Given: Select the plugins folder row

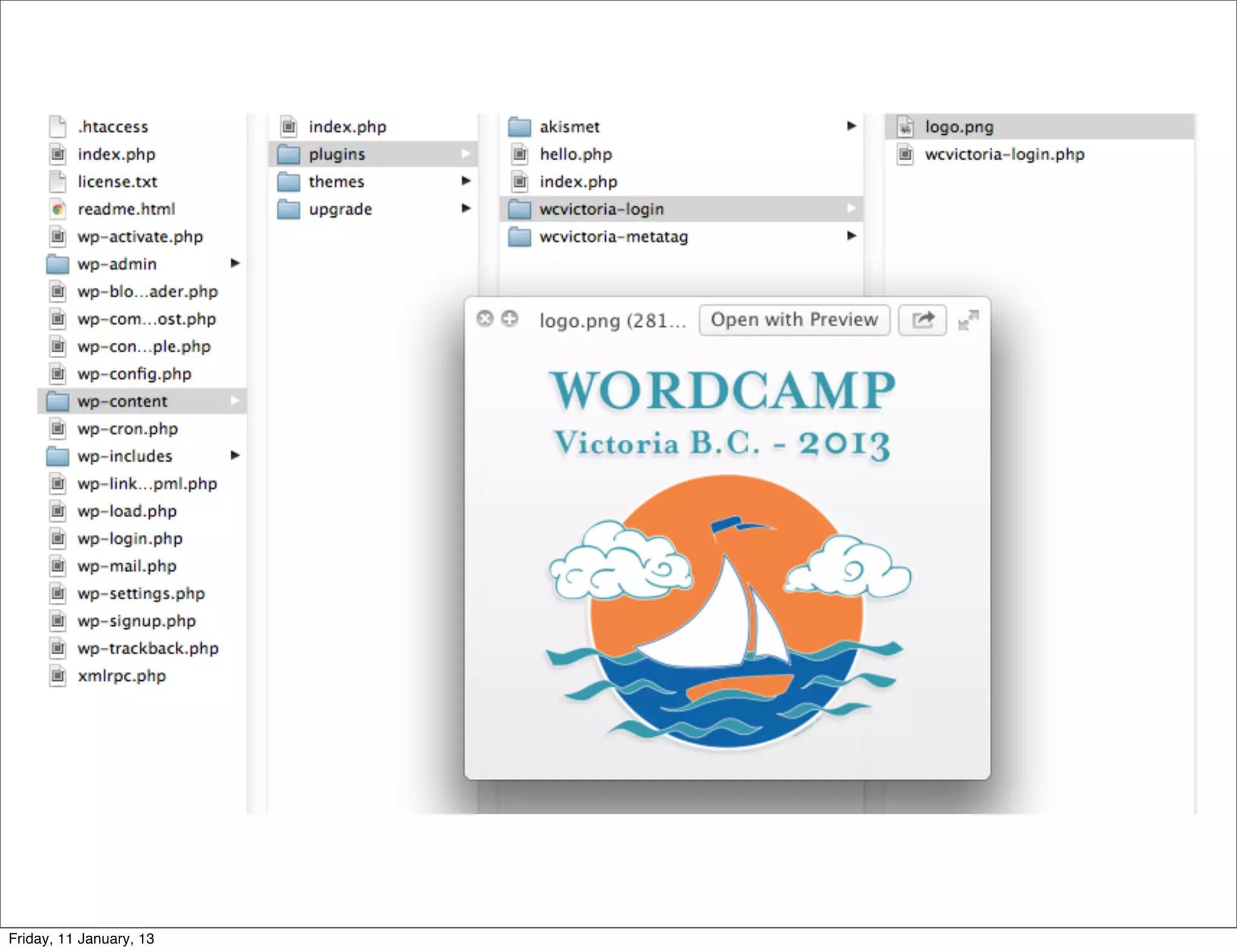Looking at the screenshot, I should point(336,154).
